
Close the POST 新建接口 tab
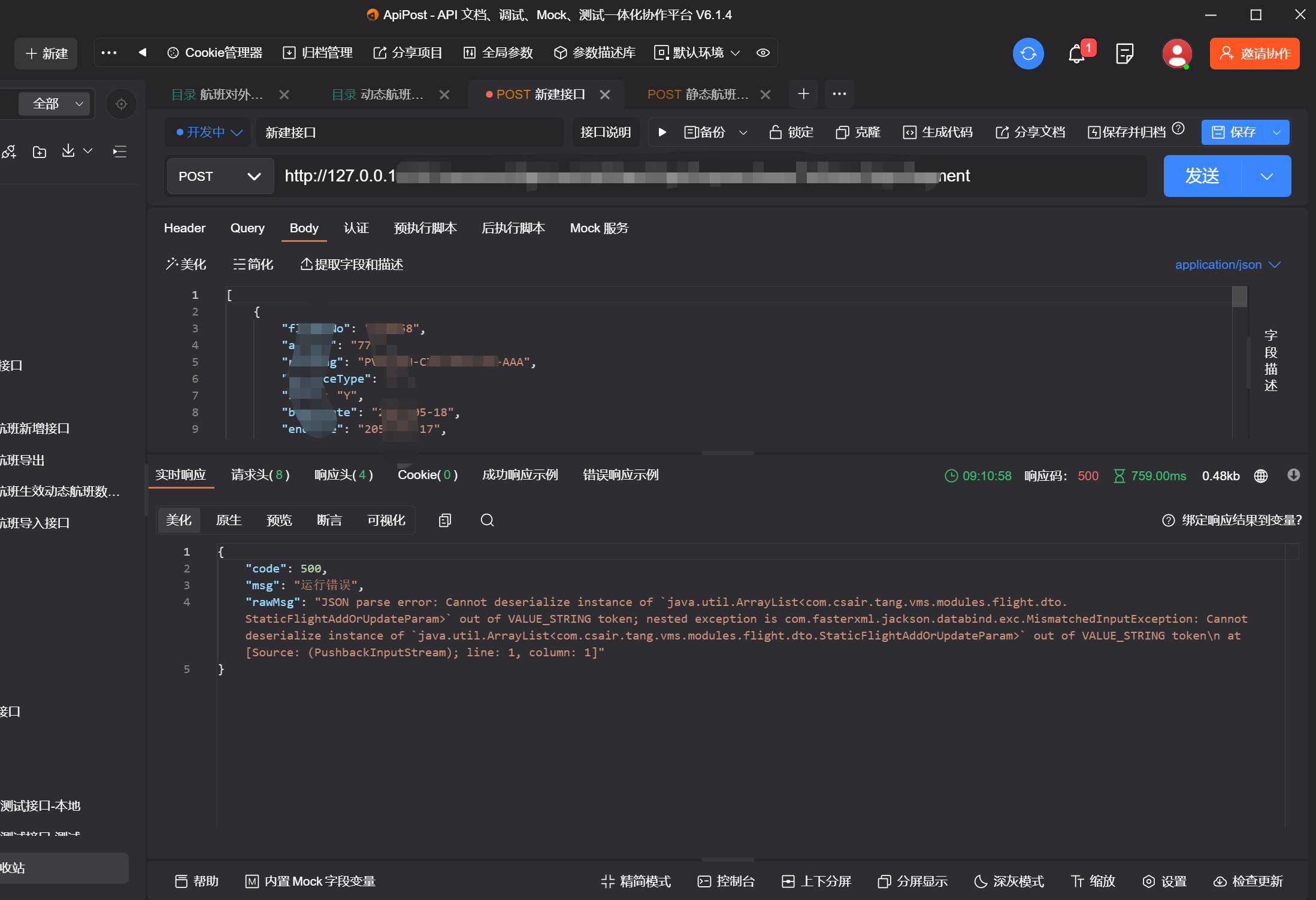[x=604, y=95]
